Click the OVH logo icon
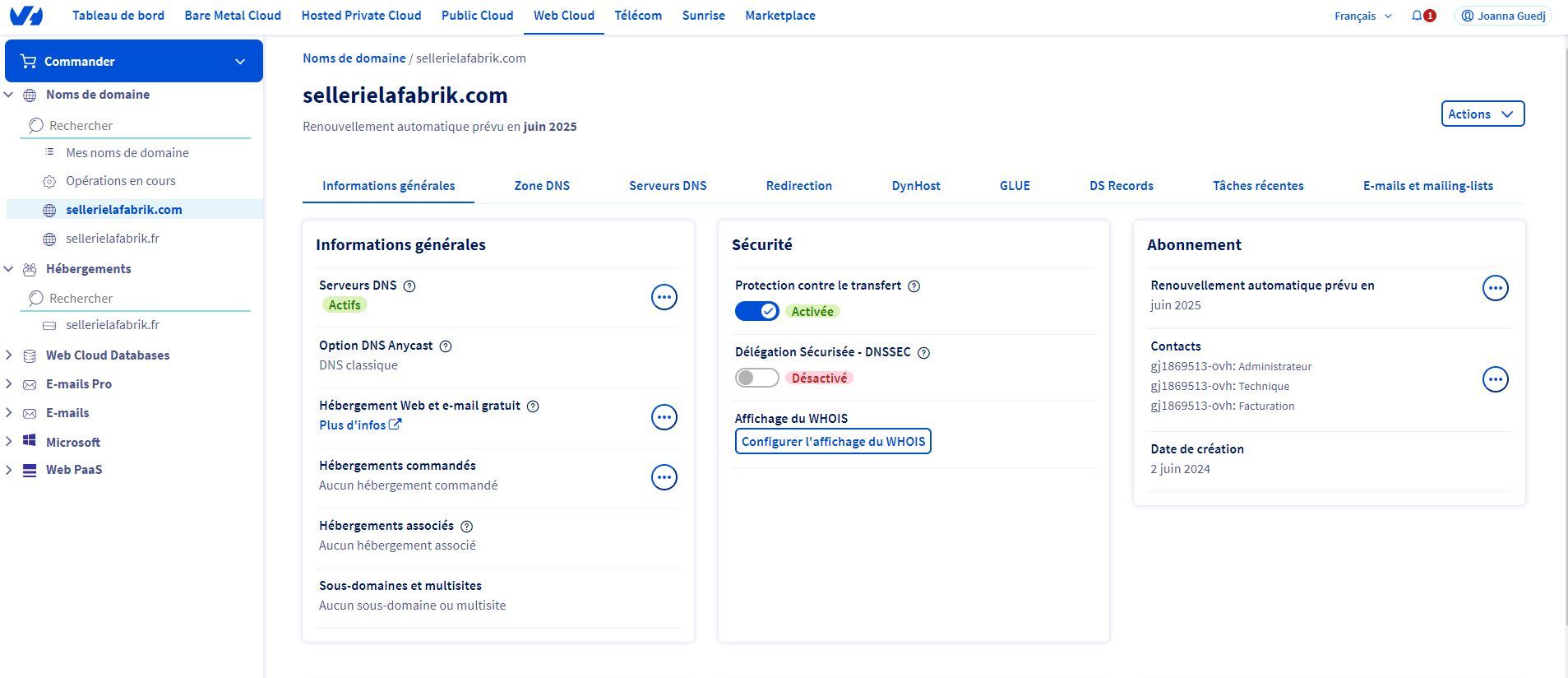 [x=26, y=16]
